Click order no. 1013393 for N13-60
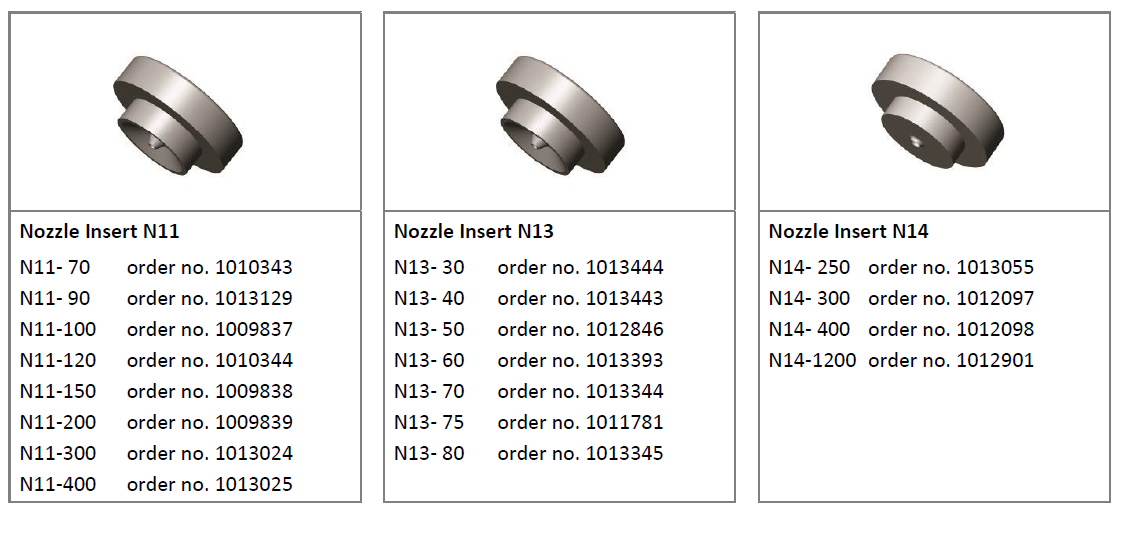 (x=580, y=360)
